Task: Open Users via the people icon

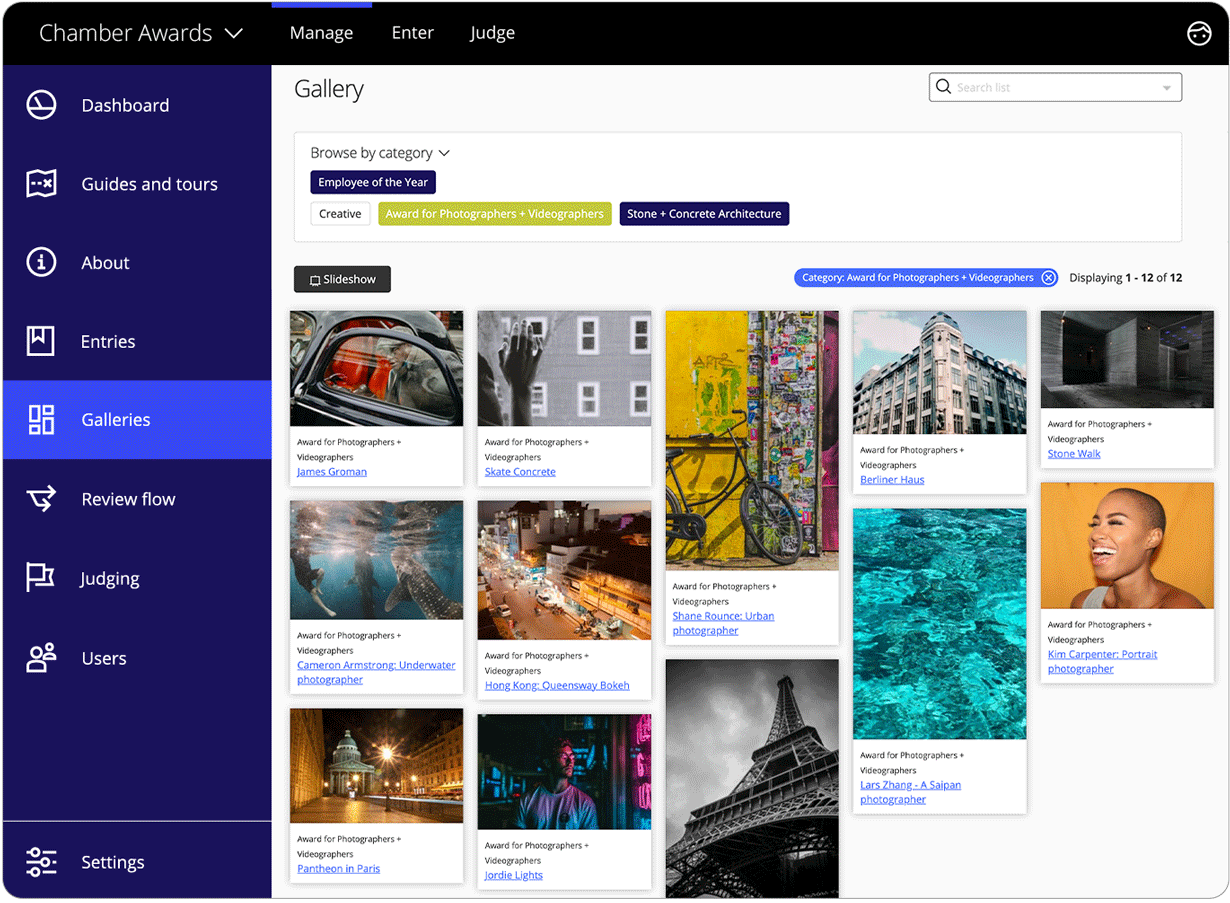Action: coord(41,657)
